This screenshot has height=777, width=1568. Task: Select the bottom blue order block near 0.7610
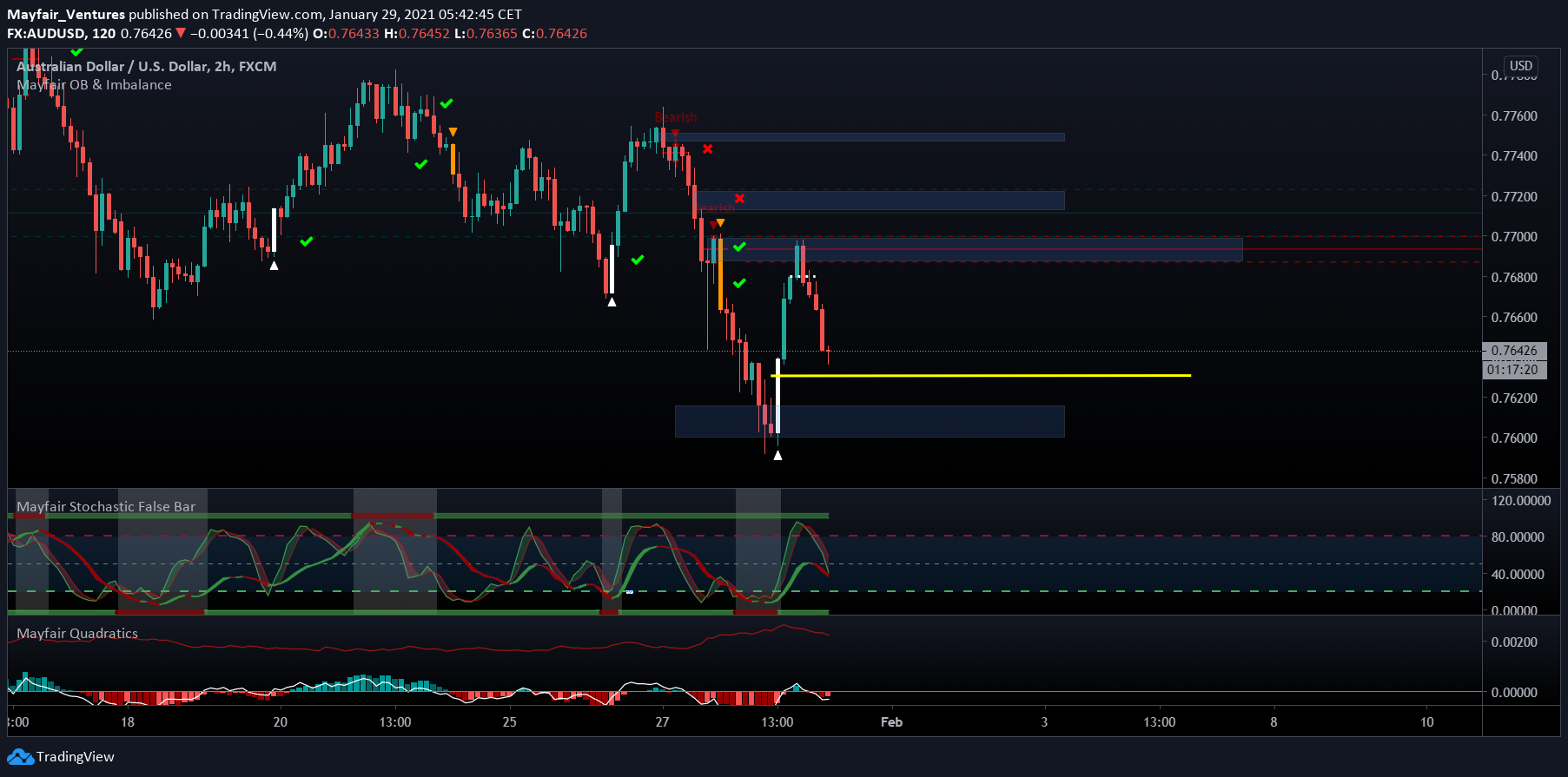pos(870,421)
